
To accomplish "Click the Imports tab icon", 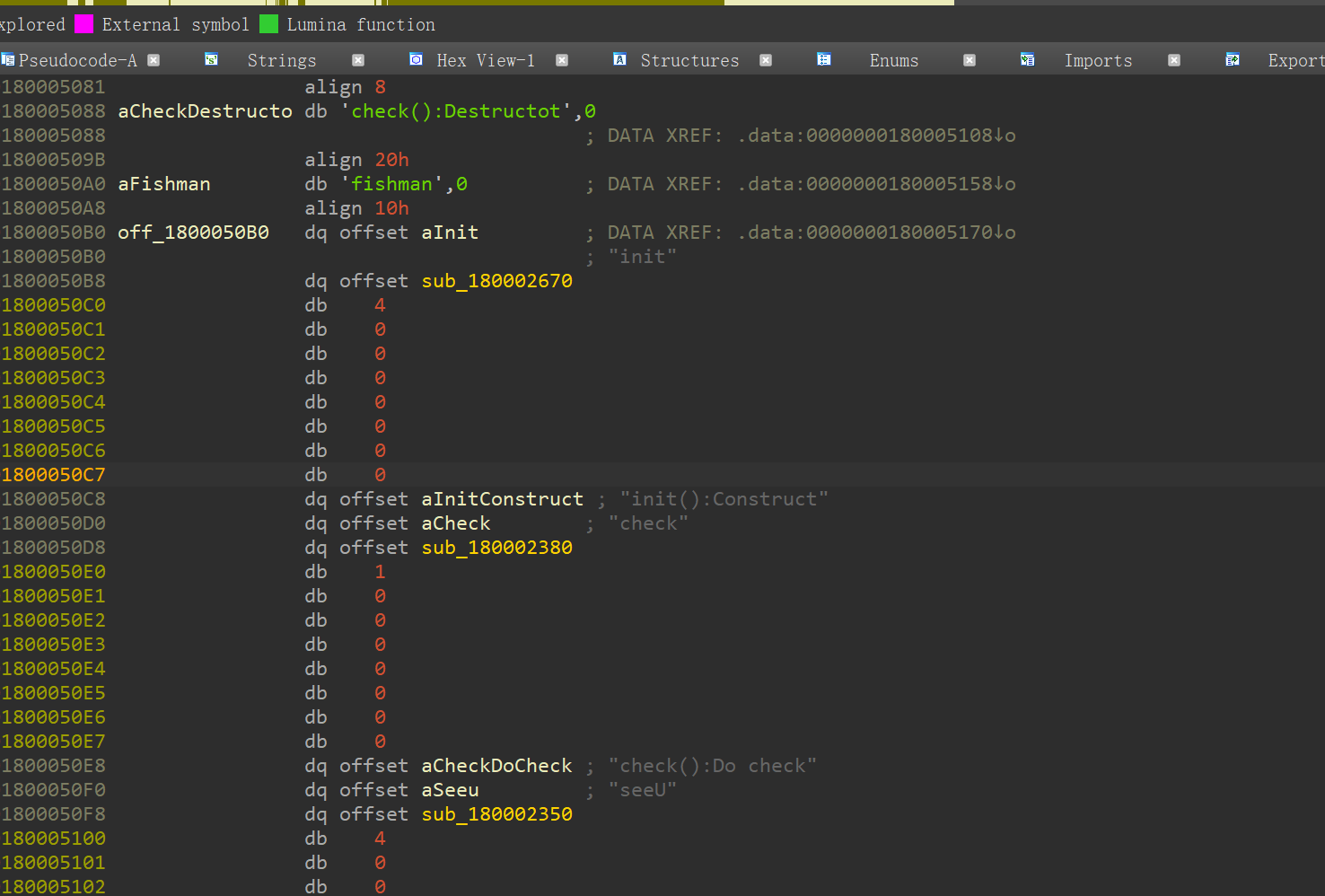I will point(1027,60).
